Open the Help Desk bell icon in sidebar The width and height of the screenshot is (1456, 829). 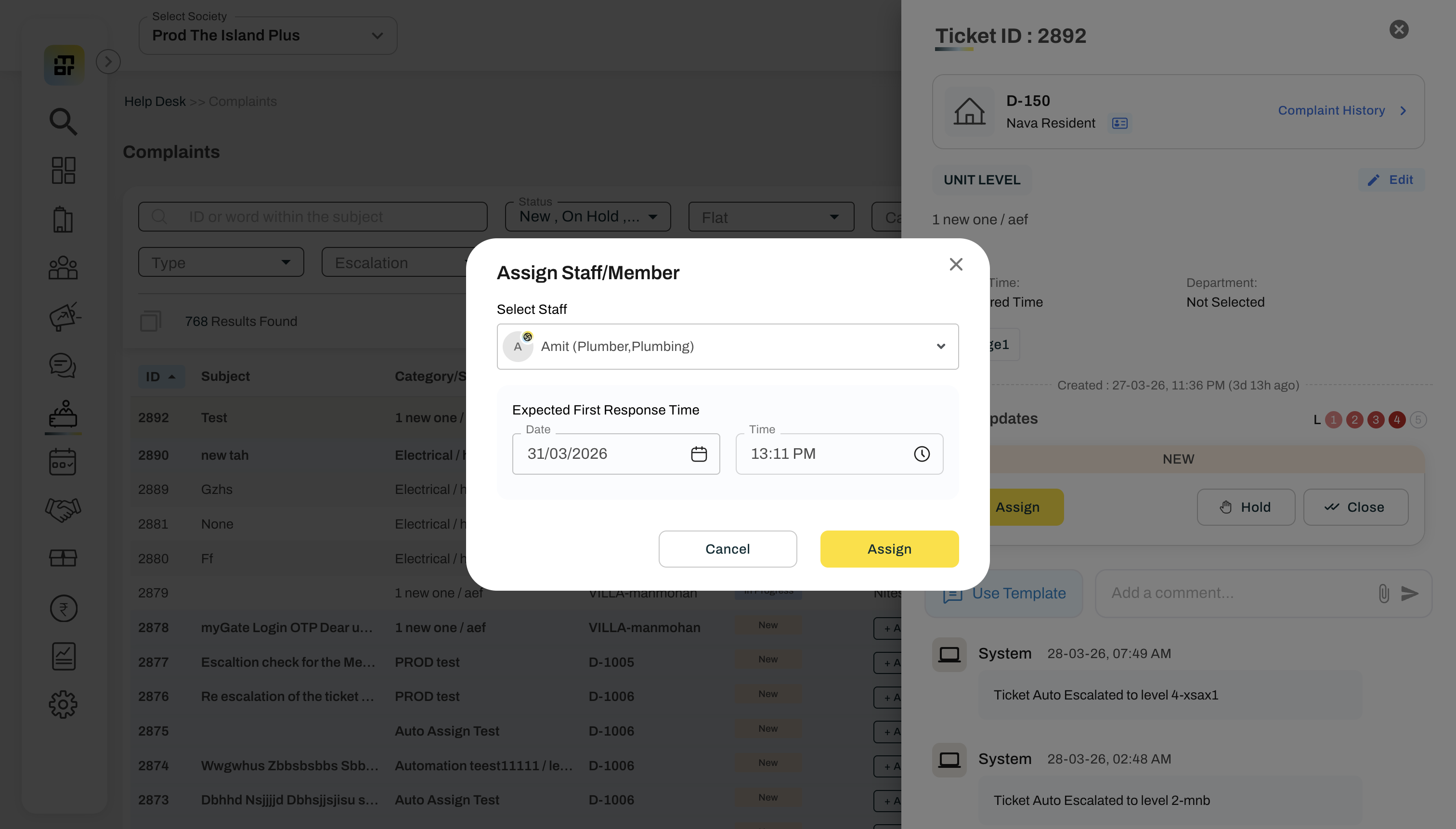(x=63, y=414)
